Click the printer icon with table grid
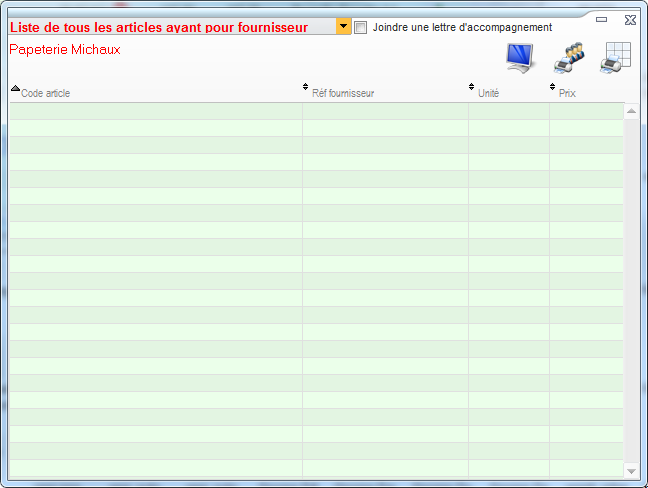648x488 pixels. (x=615, y=58)
